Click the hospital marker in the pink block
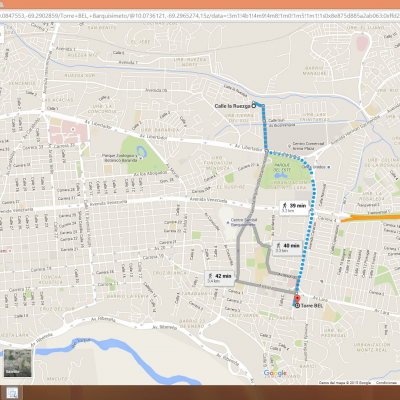Screen dimensions: 400x400 click(x=73, y=128)
